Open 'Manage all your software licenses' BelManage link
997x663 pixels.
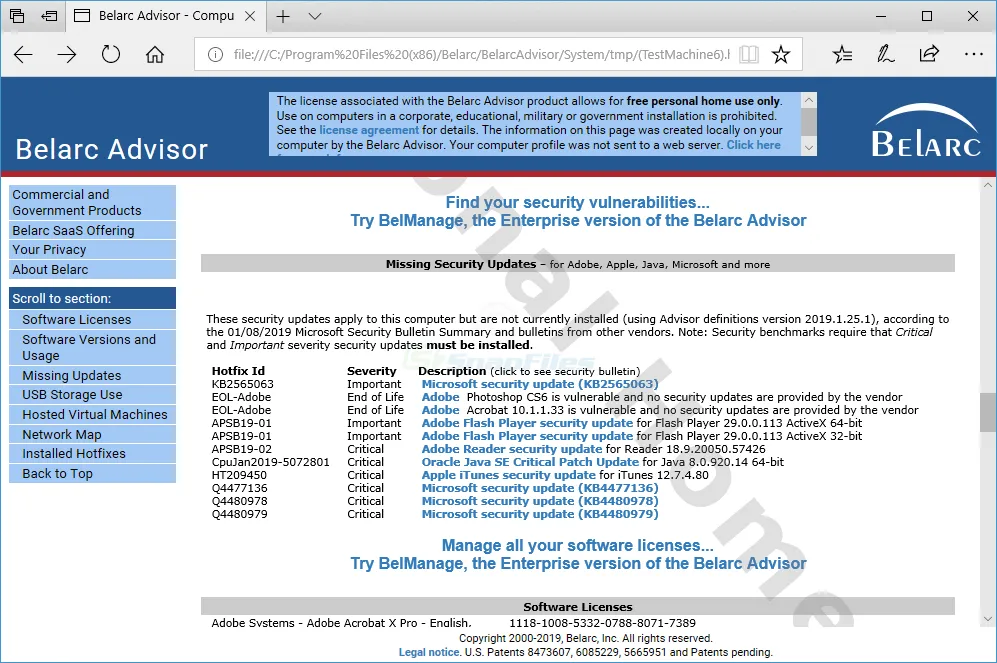point(578,554)
